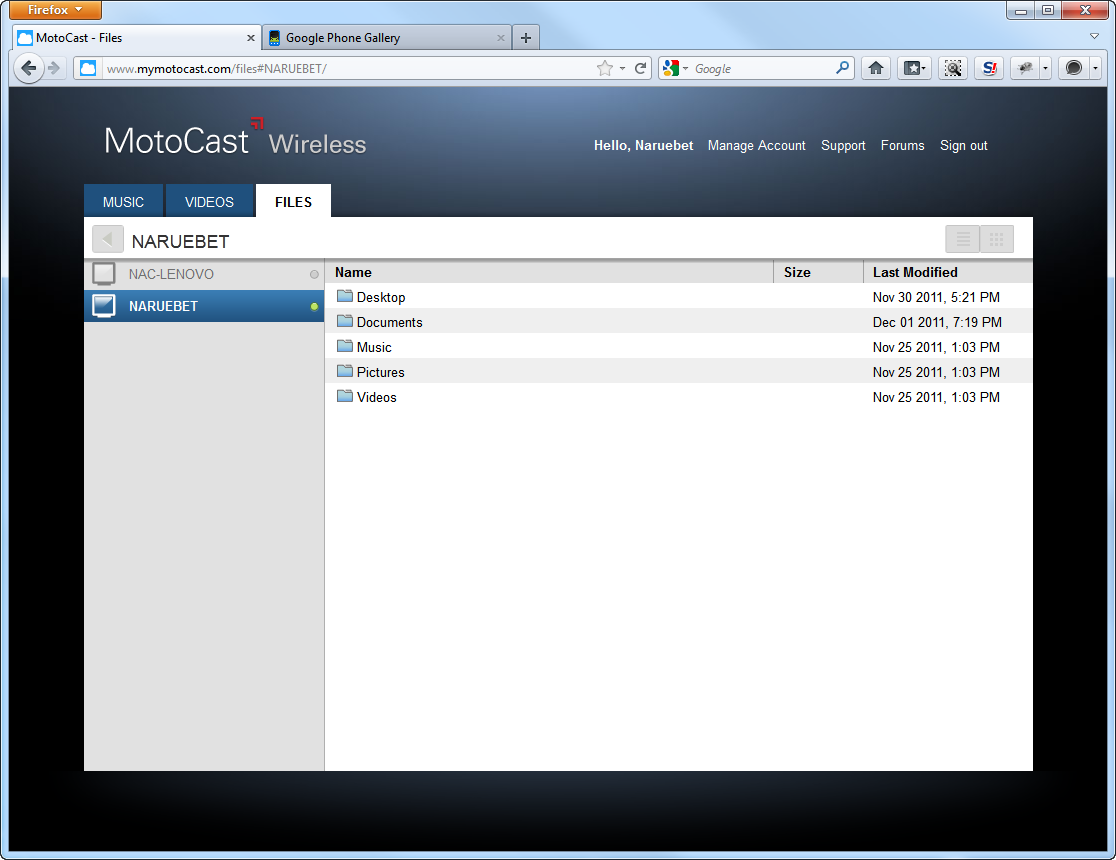Click Firefox home button
Viewport: 1116px width, 860px height.
click(876, 68)
